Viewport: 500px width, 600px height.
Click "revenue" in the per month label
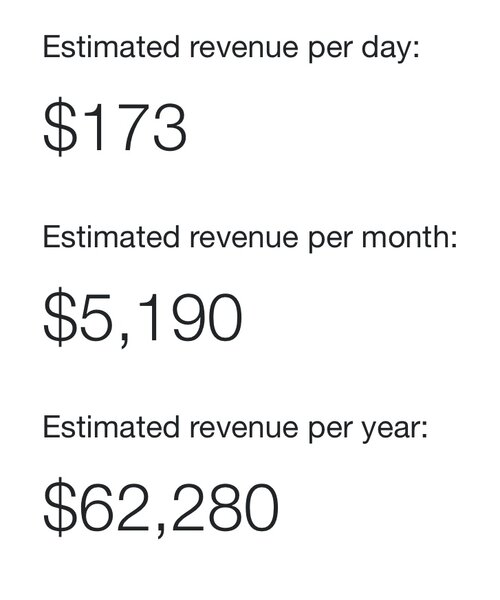coord(244,239)
